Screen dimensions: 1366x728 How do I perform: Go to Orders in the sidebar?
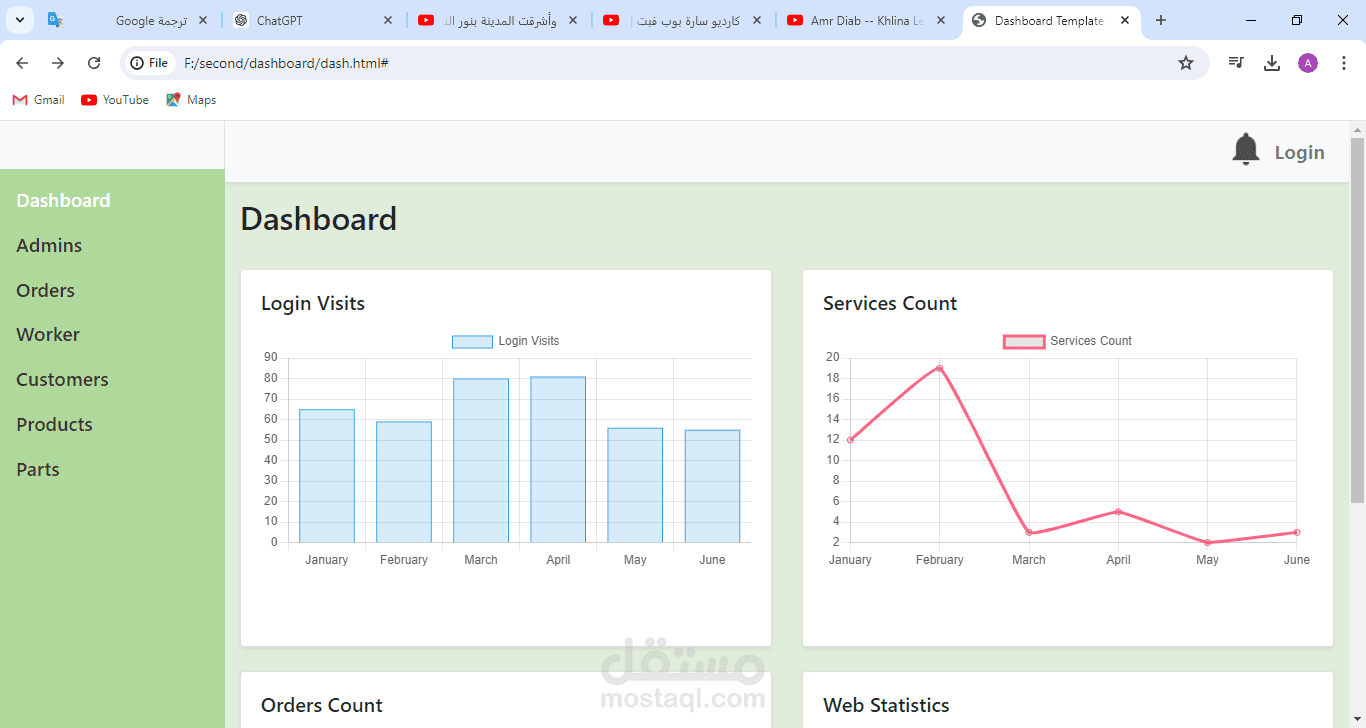click(x=45, y=290)
